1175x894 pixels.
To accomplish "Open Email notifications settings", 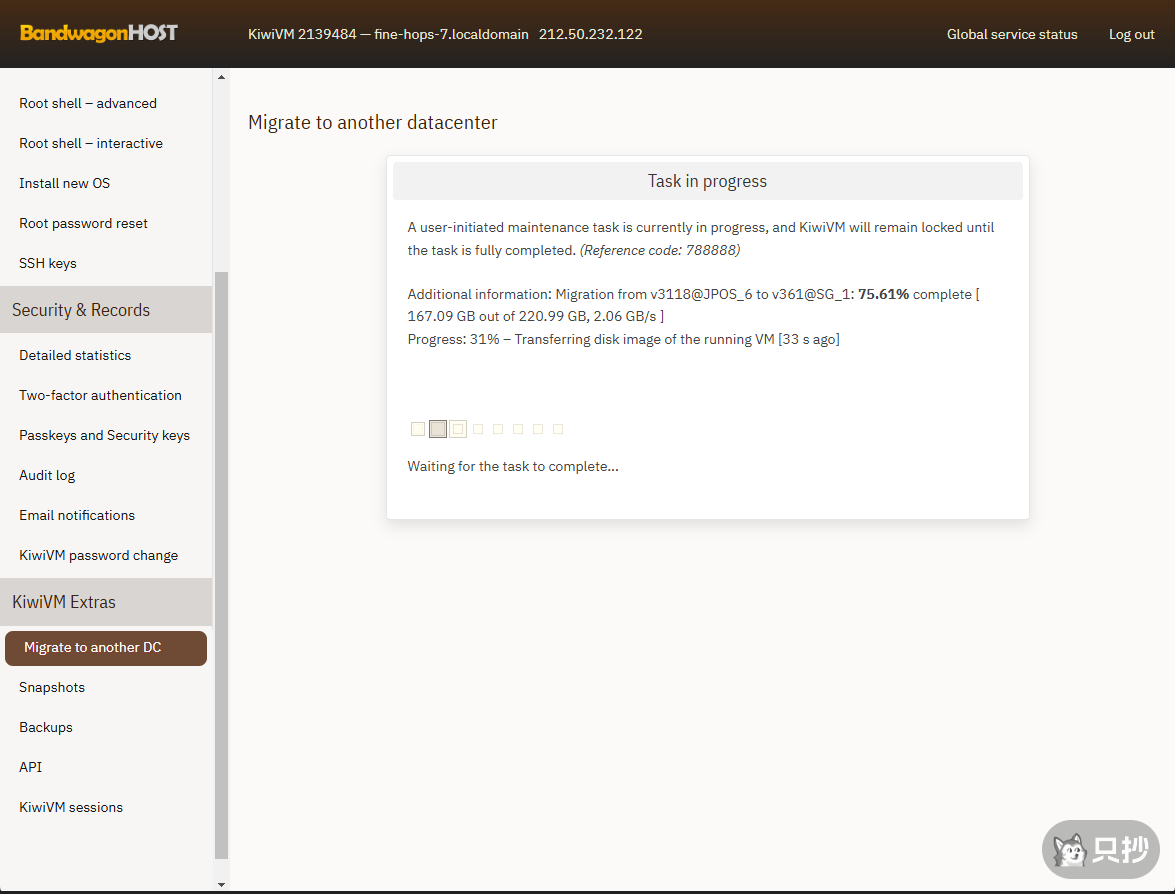I will point(77,516).
